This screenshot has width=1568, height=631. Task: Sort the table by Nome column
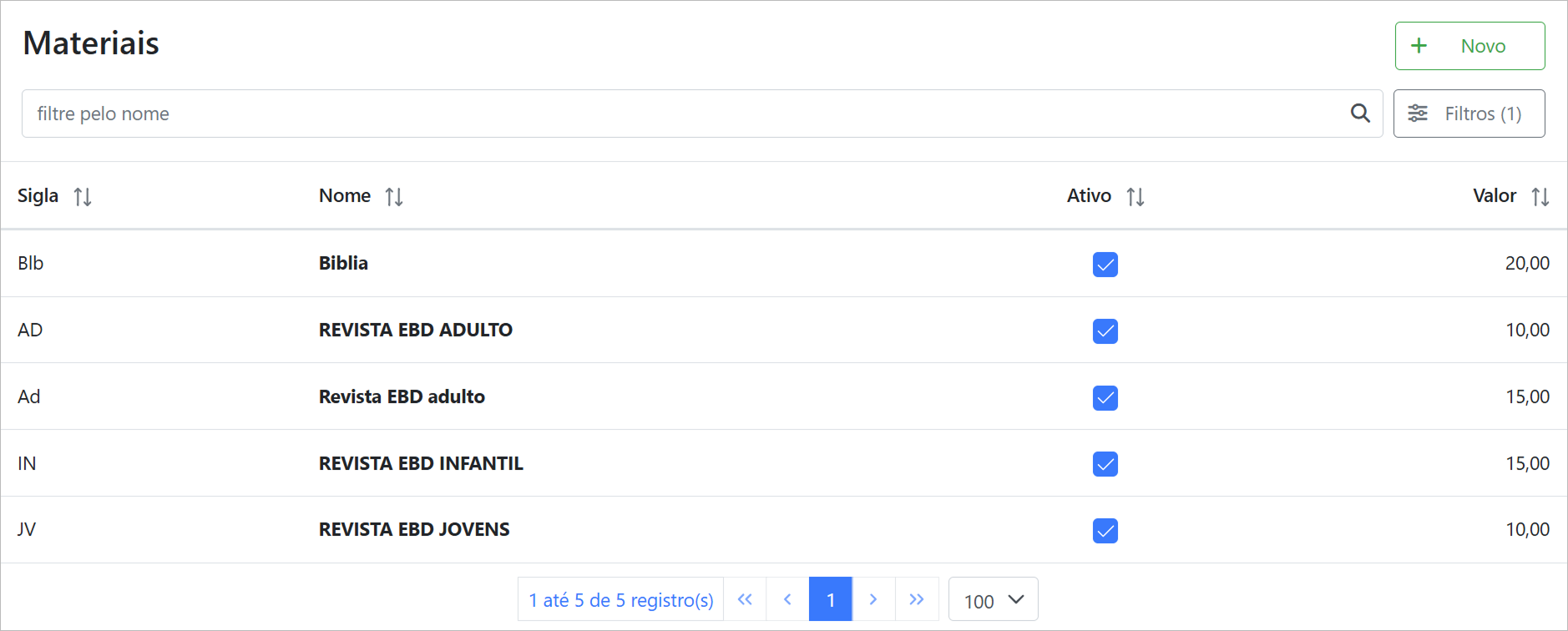393,197
